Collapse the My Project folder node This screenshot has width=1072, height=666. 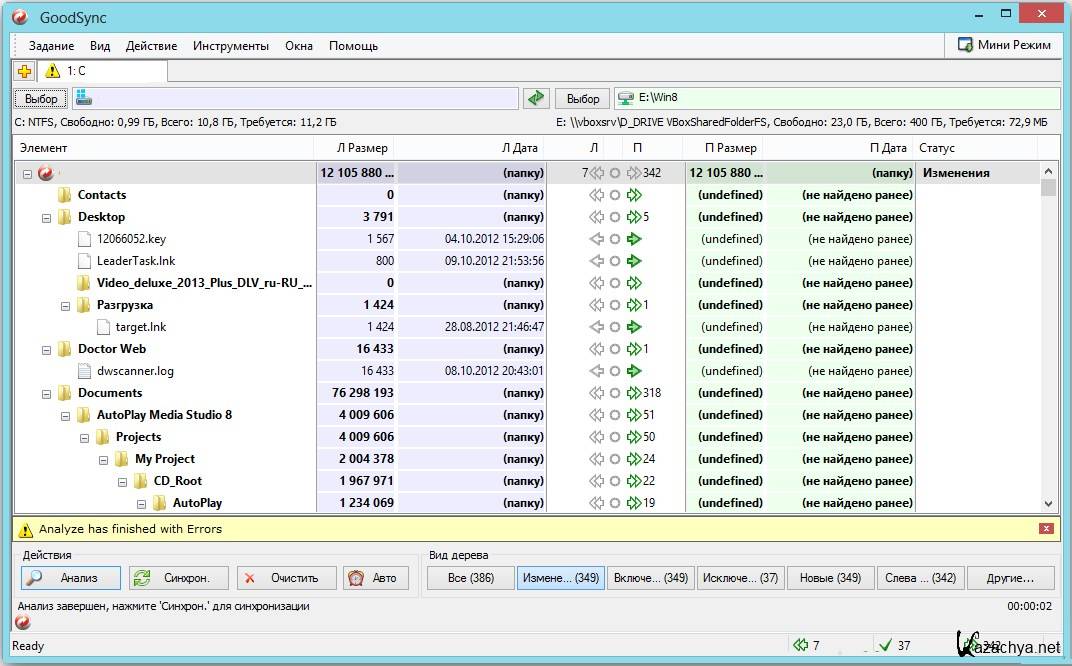coord(103,459)
